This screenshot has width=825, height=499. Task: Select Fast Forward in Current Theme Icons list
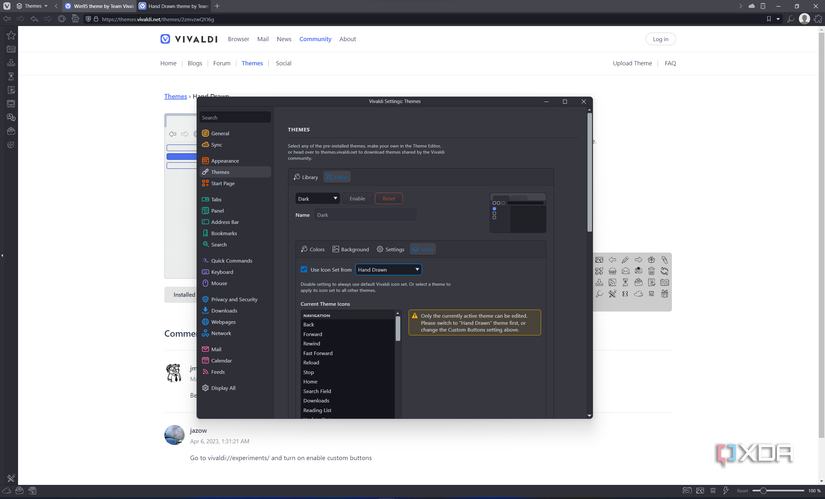[x=348, y=353]
